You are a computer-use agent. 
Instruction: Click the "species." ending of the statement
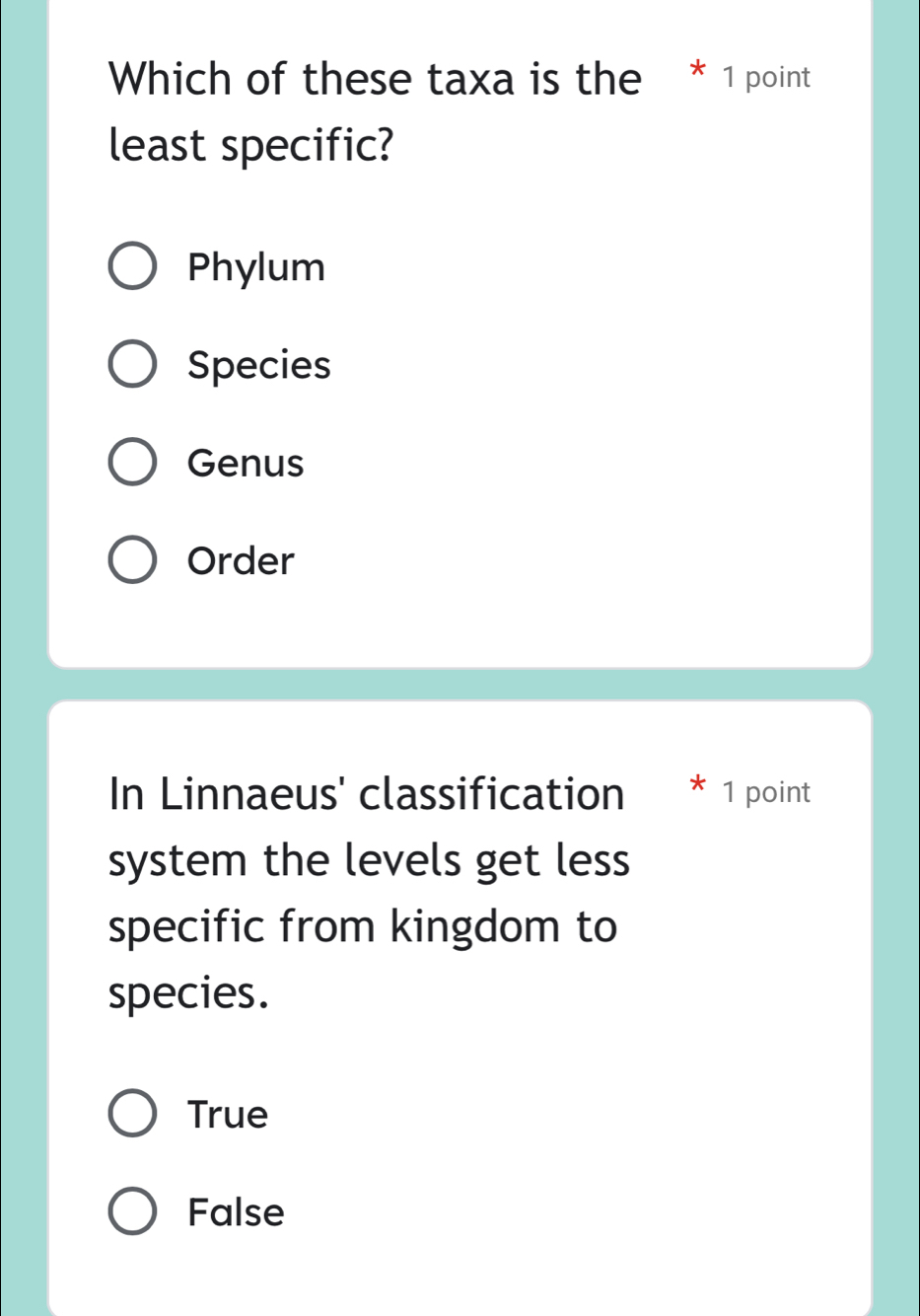[188, 993]
